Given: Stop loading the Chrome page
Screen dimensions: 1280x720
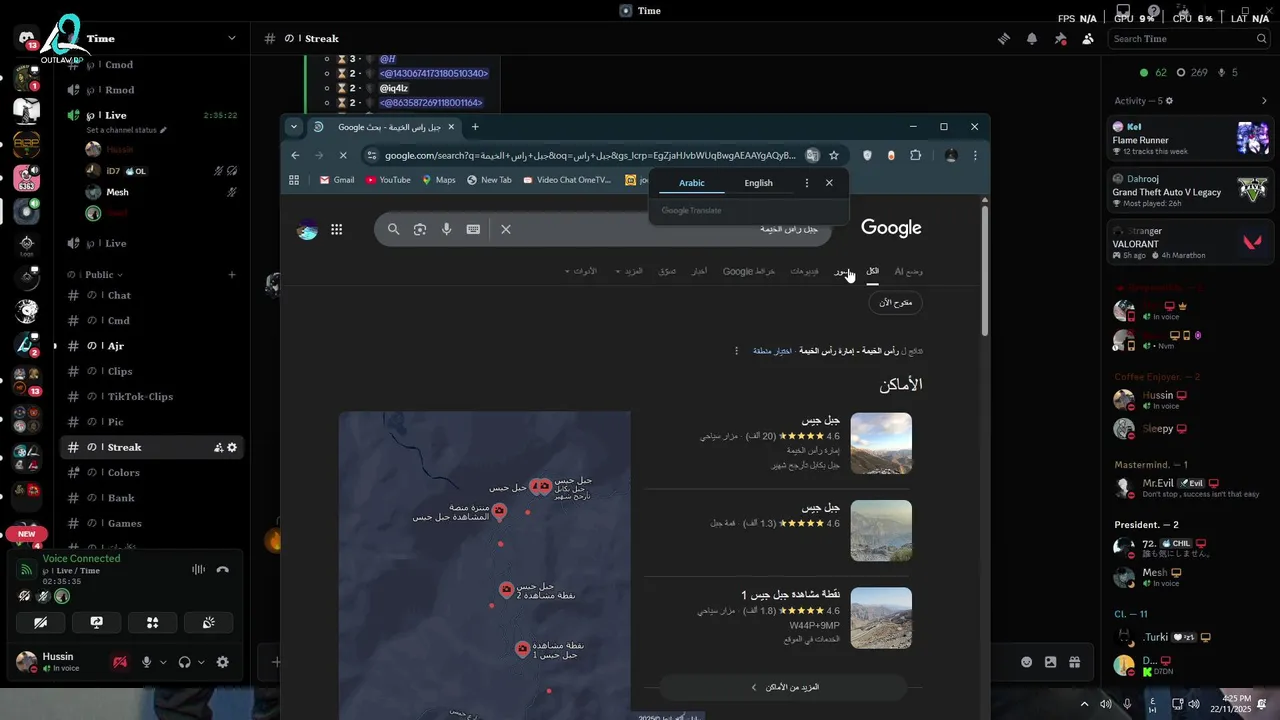Looking at the screenshot, I should click(342, 155).
